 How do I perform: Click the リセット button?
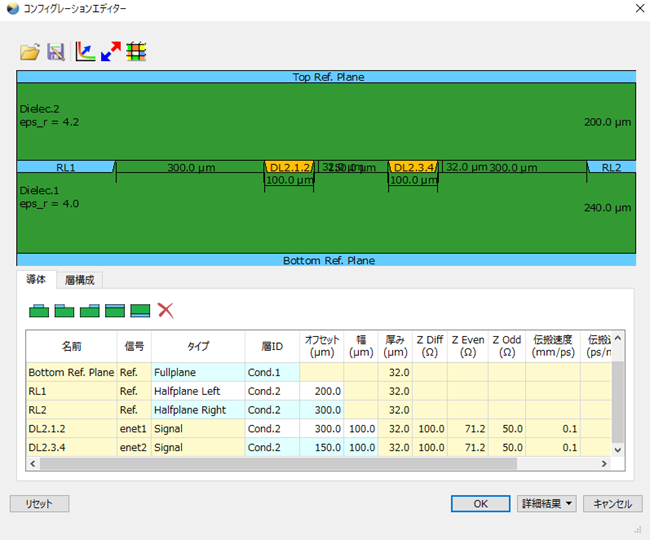pyautogui.click(x=39, y=504)
